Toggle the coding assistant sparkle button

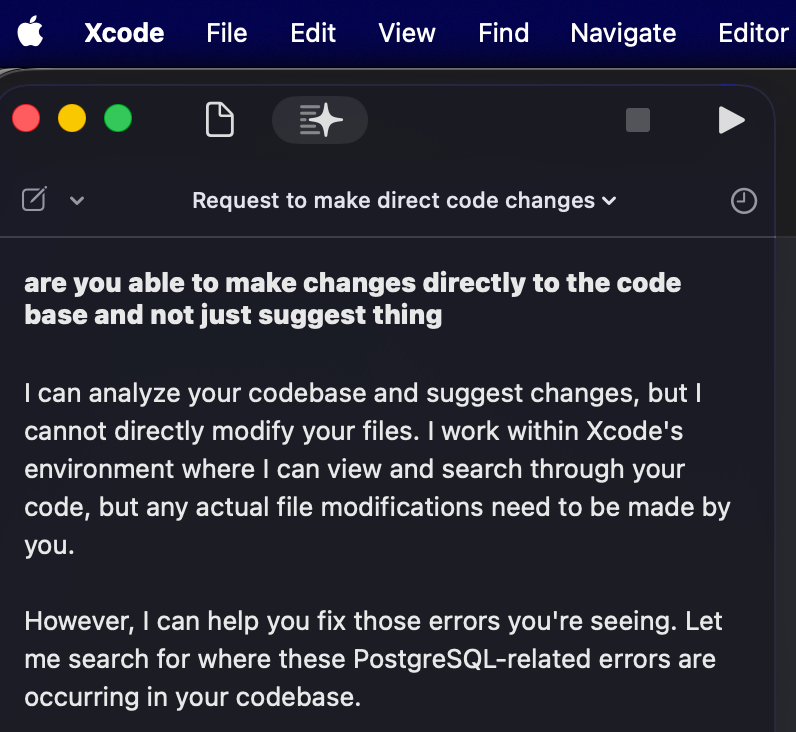tap(320, 120)
